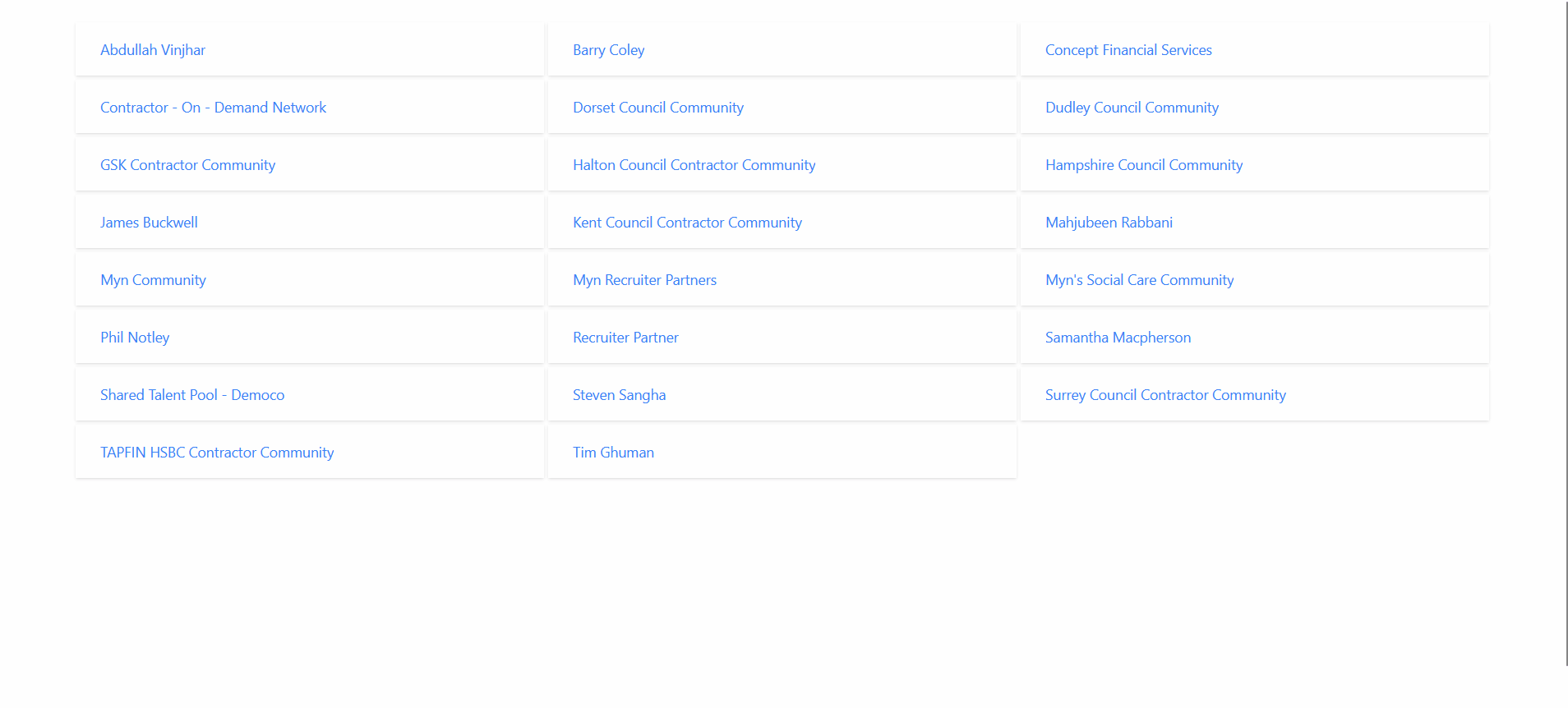Open Mahjubeen Rabbani entry
Viewport: 1568px width, 708px height.
[x=1109, y=223]
